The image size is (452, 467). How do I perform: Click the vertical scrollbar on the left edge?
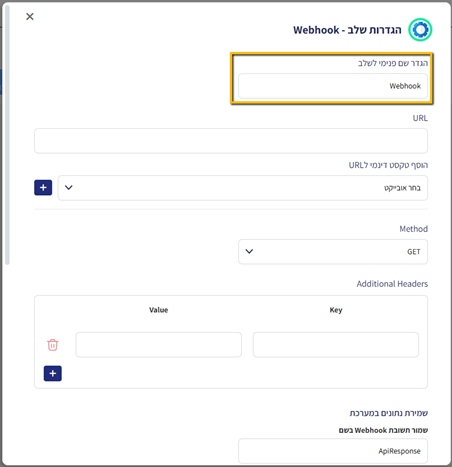(7, 135)
